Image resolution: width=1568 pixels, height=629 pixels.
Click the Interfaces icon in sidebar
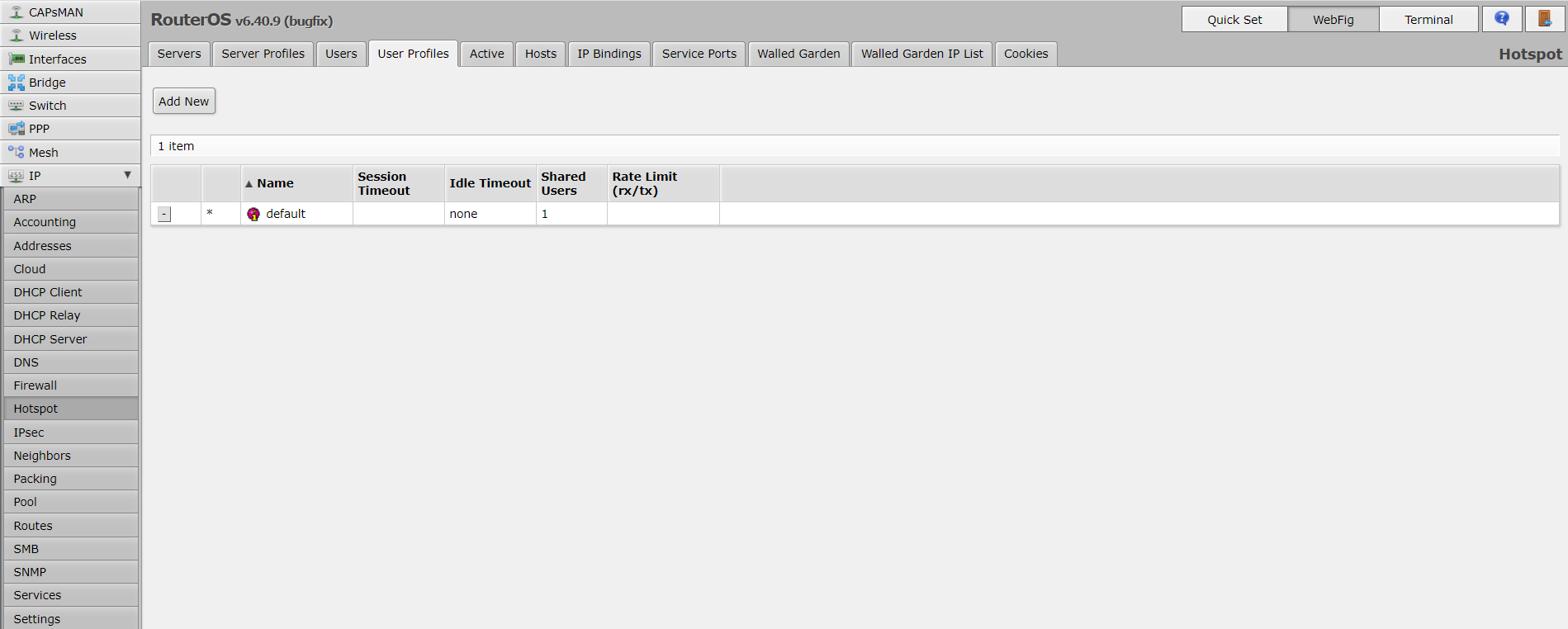click(x=17, y=59)
